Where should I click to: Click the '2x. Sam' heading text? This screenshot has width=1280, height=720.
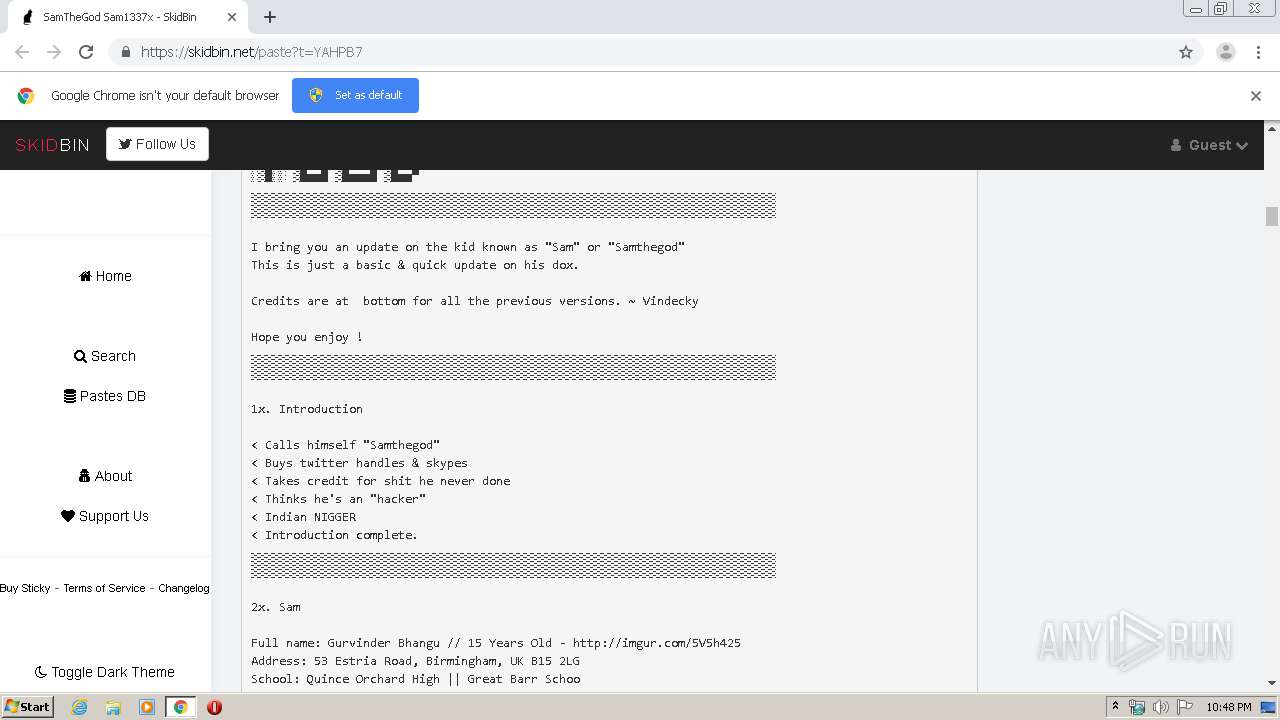click(x=276, y=607)
